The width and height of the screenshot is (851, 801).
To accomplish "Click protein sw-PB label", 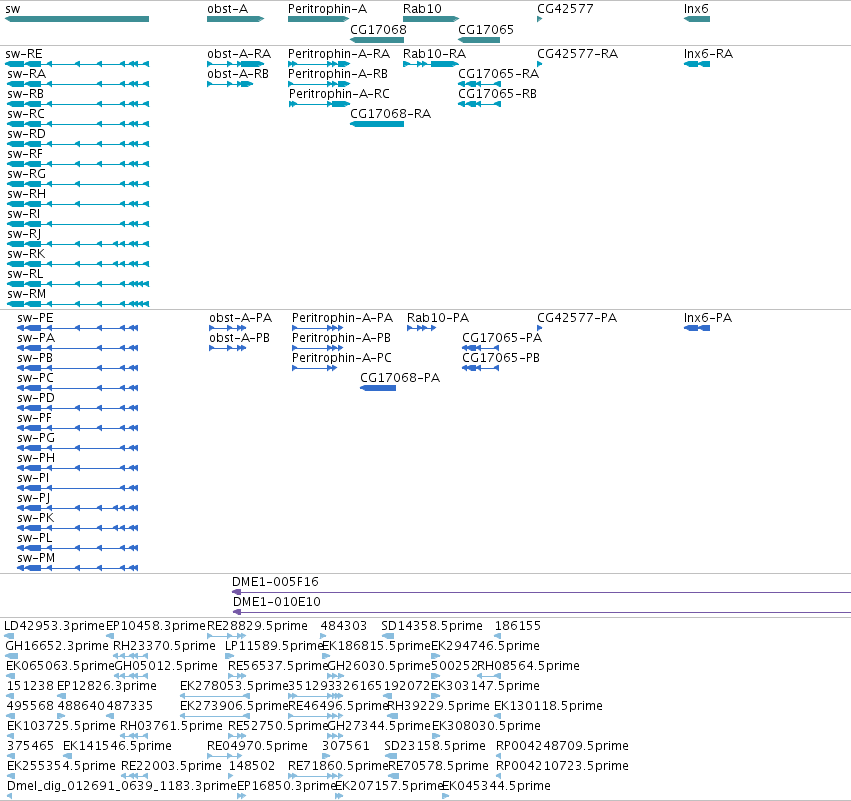I will [x=35, y=358].
